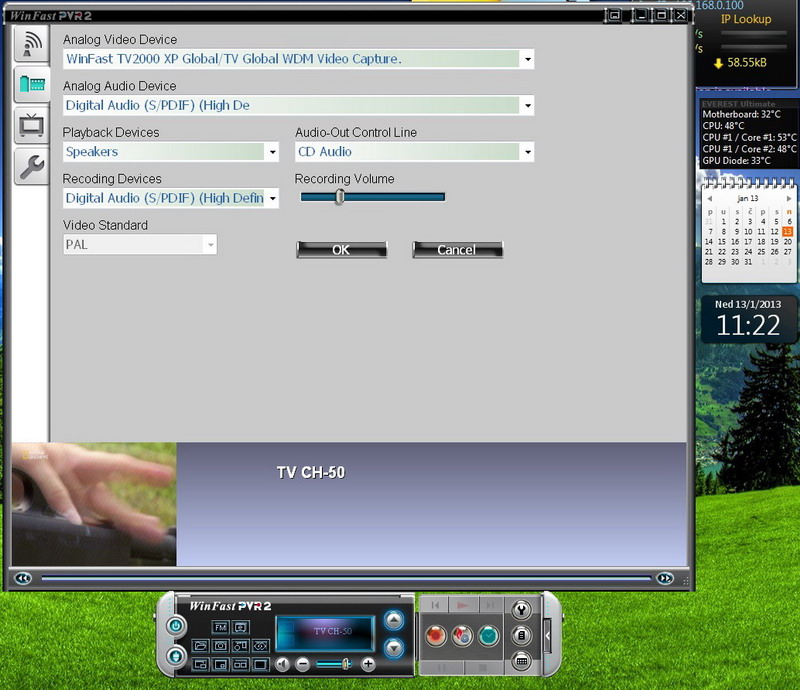Click the control panel volume slider
This screenshot has height=690, width=800.
coord(334,664)
